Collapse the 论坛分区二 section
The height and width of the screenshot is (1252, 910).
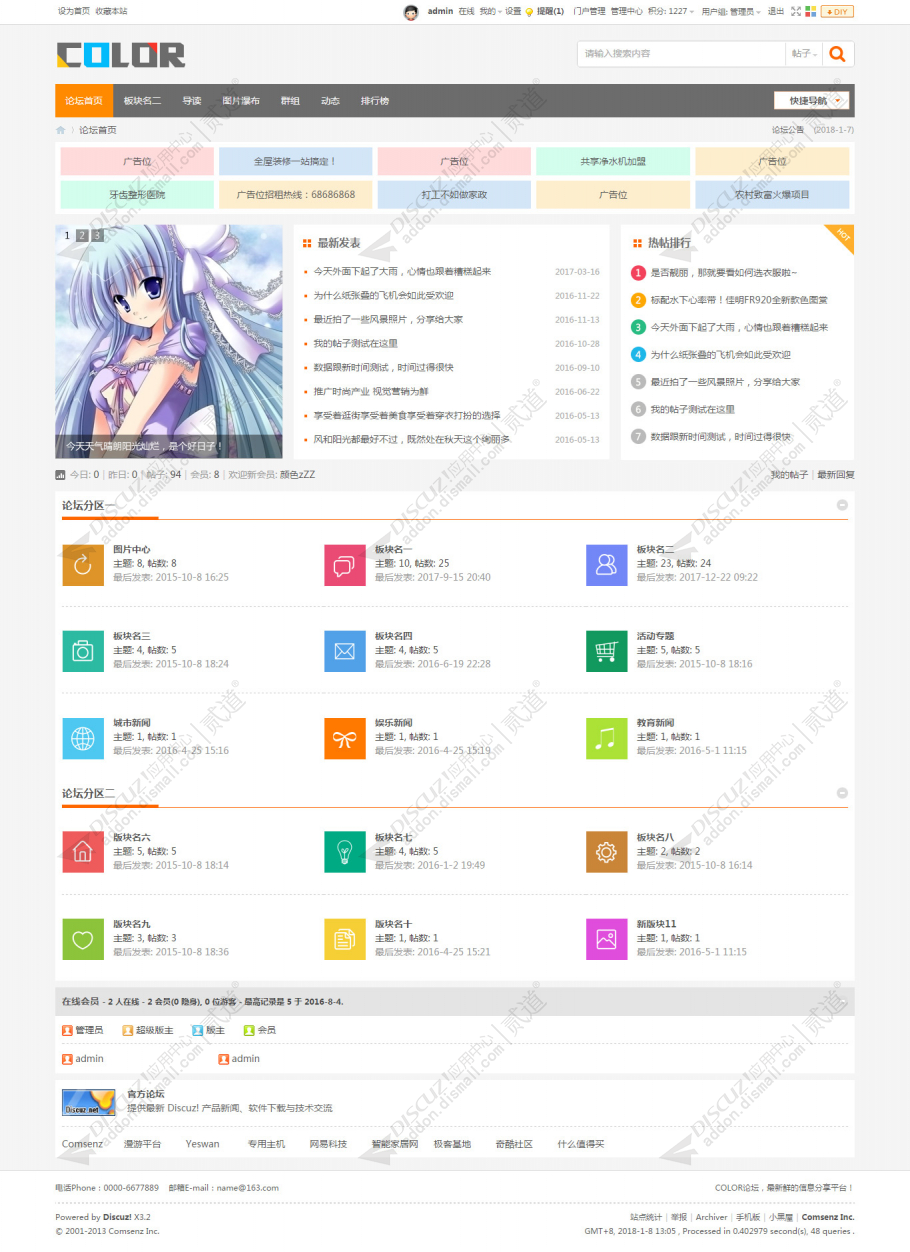[842, 793]
